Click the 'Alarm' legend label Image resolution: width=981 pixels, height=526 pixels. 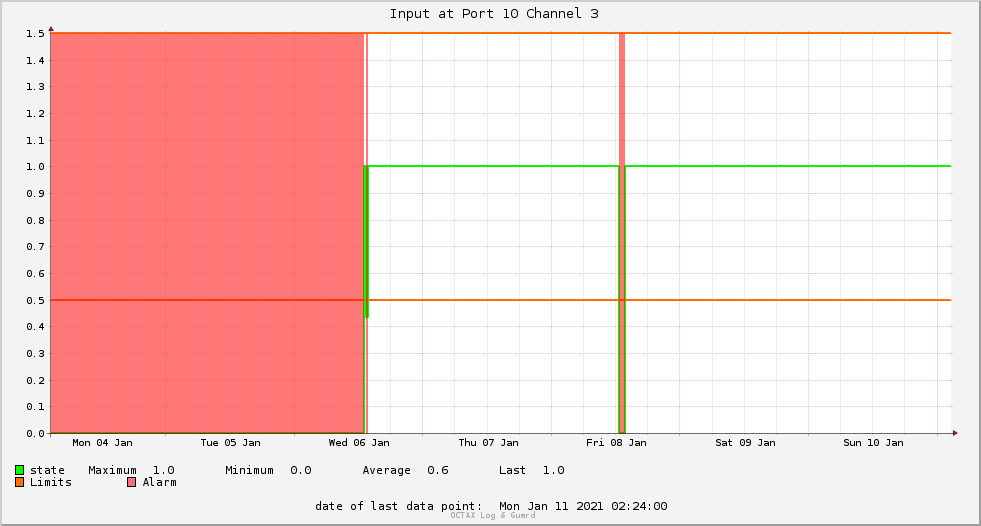160,482
